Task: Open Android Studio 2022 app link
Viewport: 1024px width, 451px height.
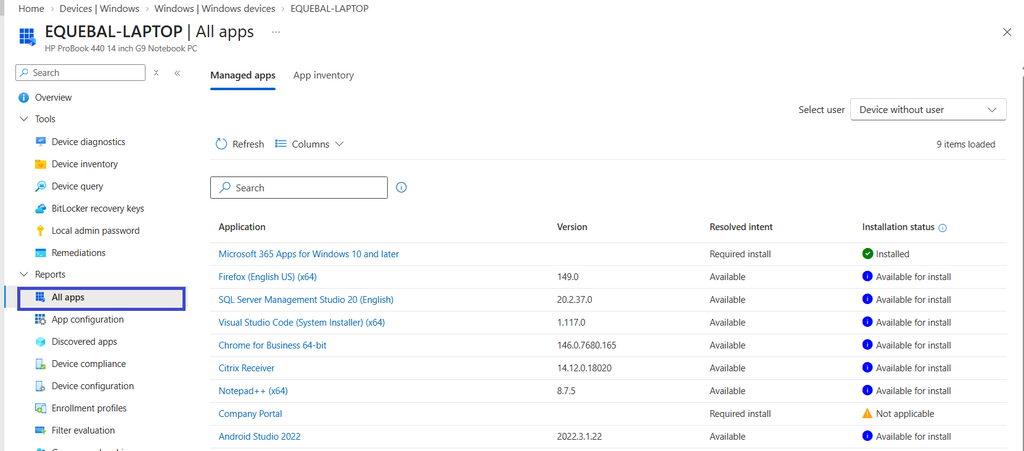Action: [259, 437]
